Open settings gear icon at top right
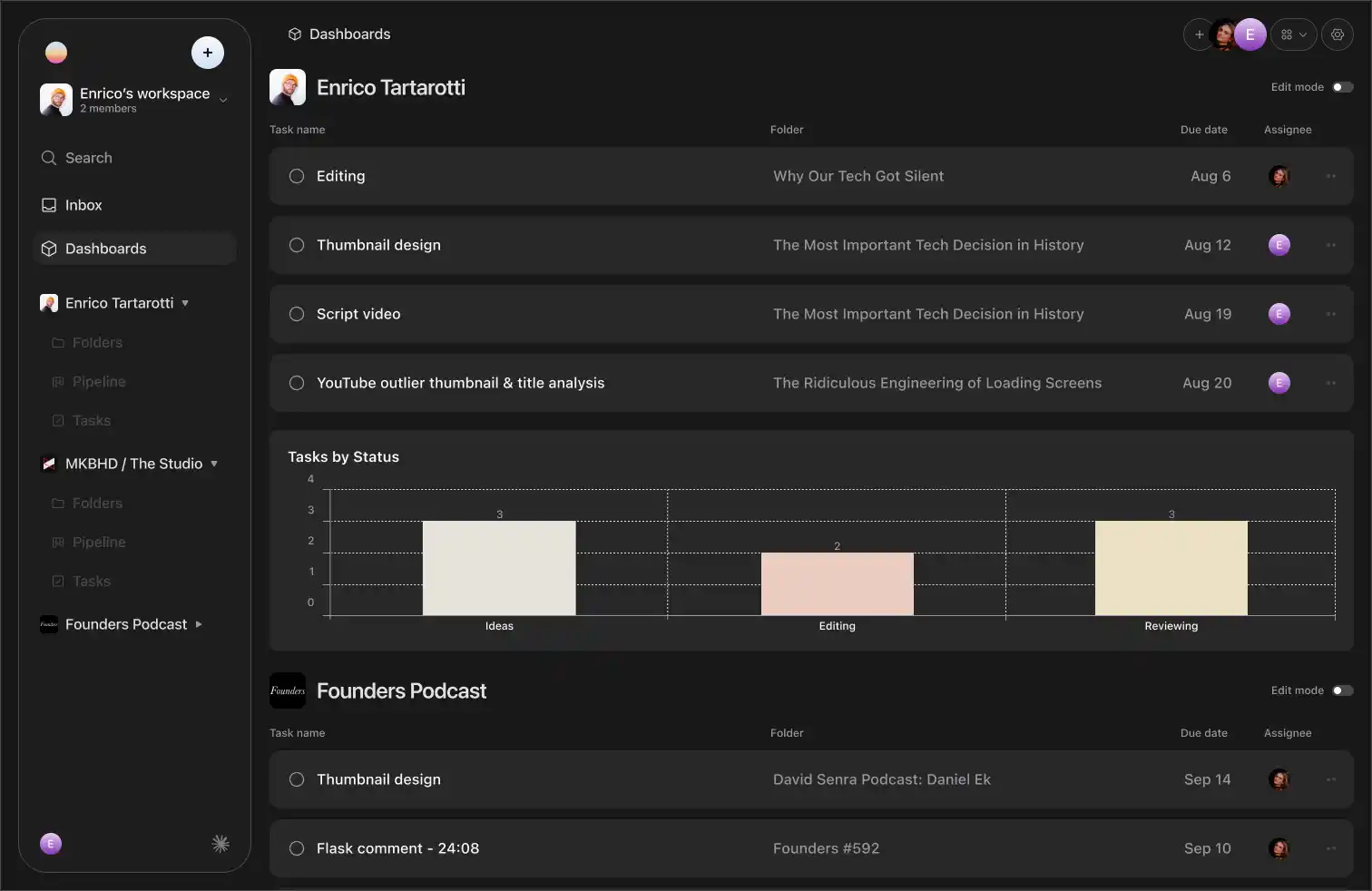 coord(1338,34)
